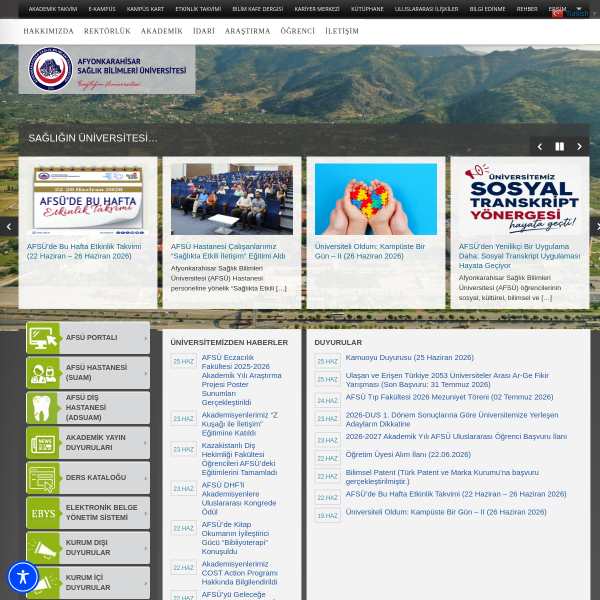Viewport: 600px width, 600px height.
Task: Click the university logo emblem
Action: (x=51, y=69)
